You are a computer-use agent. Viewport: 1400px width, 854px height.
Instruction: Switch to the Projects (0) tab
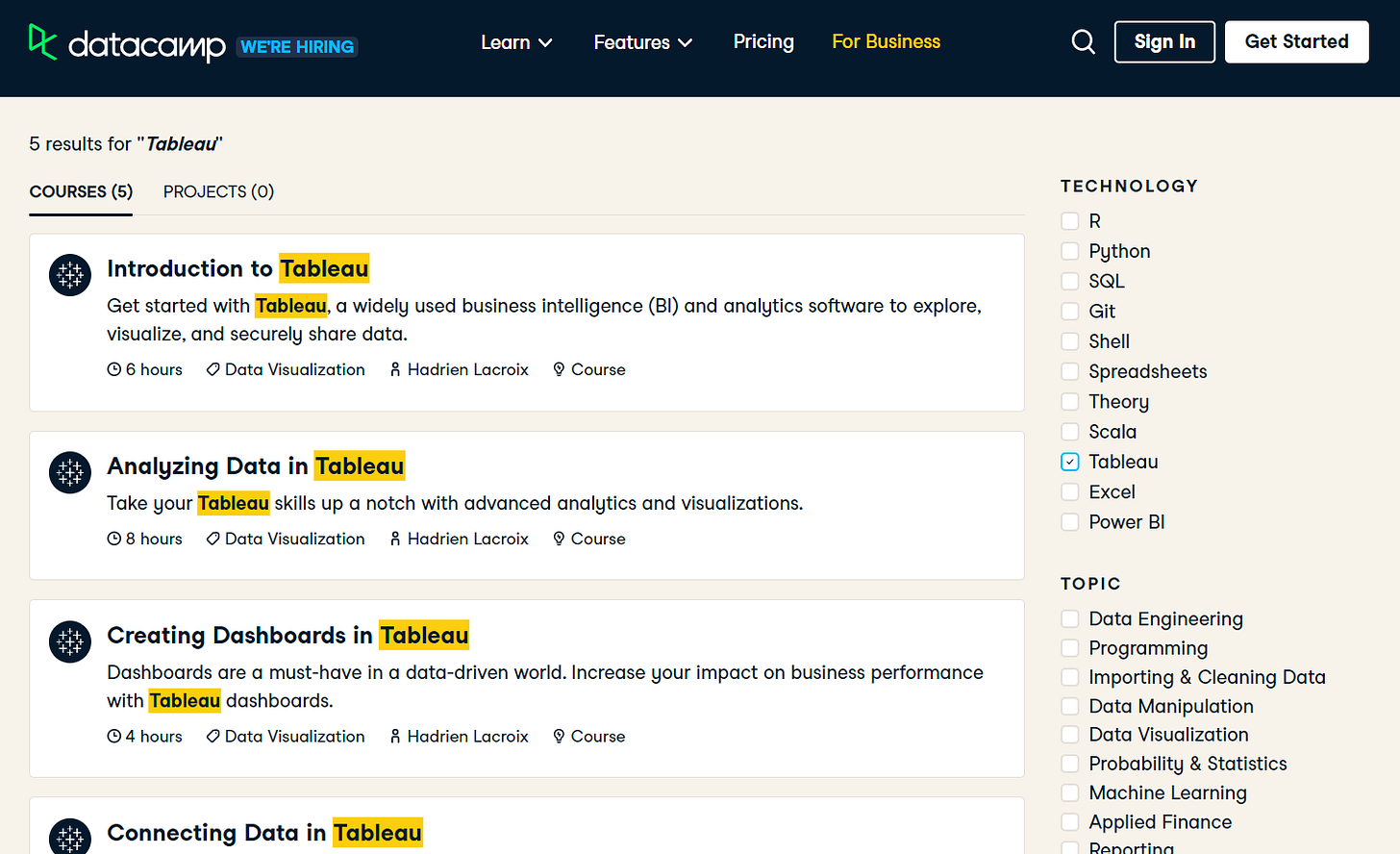(218, 191)
